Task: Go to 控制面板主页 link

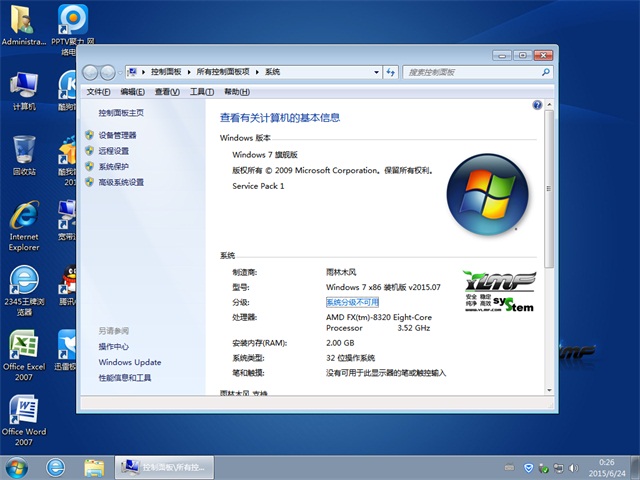Action: (121, 113)
